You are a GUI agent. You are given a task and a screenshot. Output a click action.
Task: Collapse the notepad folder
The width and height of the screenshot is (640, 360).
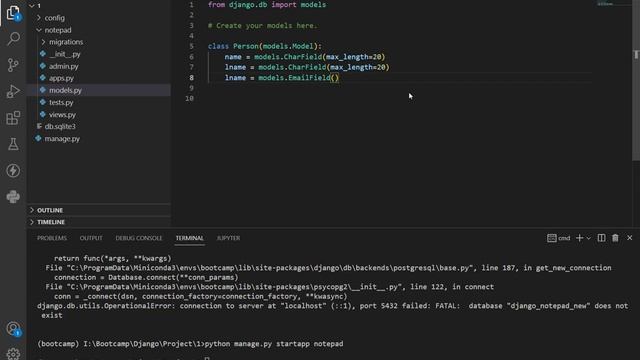point(99,30)
